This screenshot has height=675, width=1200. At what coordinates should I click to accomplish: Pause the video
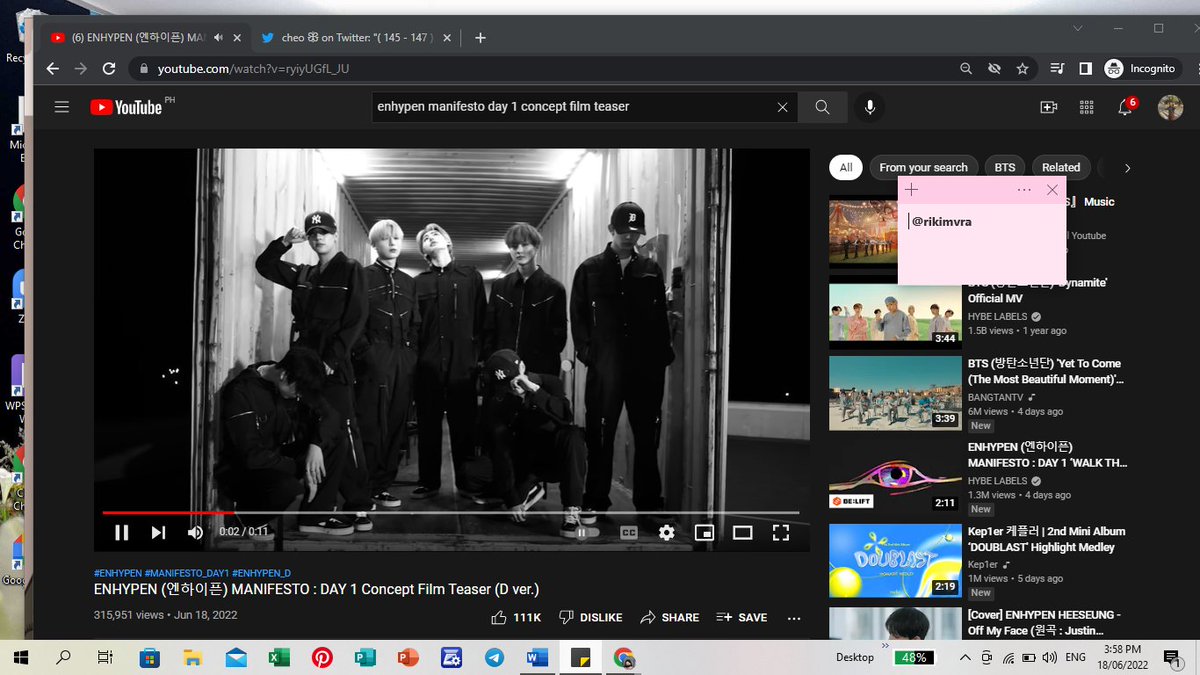[121, 533]
